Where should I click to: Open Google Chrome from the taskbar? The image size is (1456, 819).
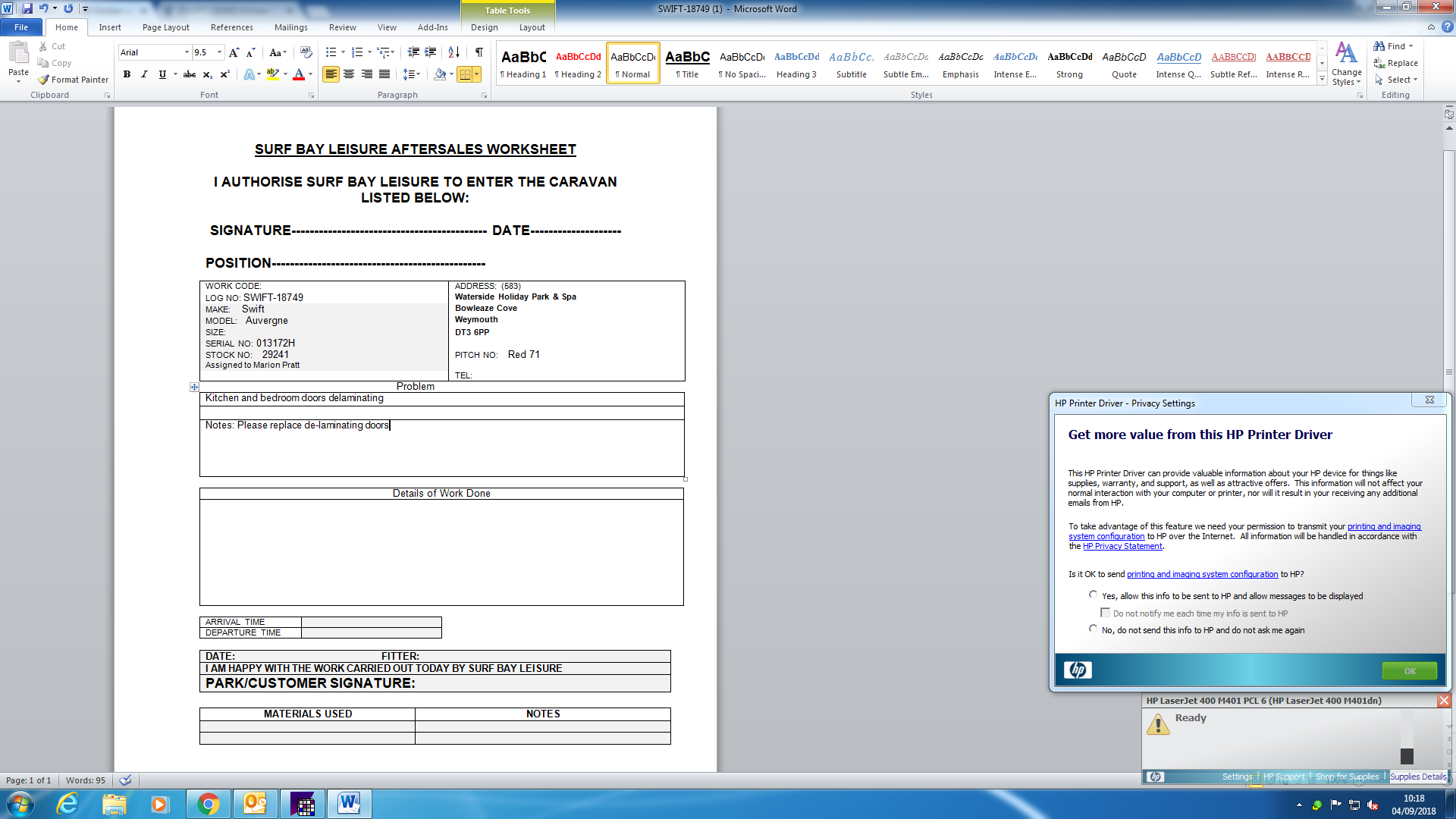[208, 804]
